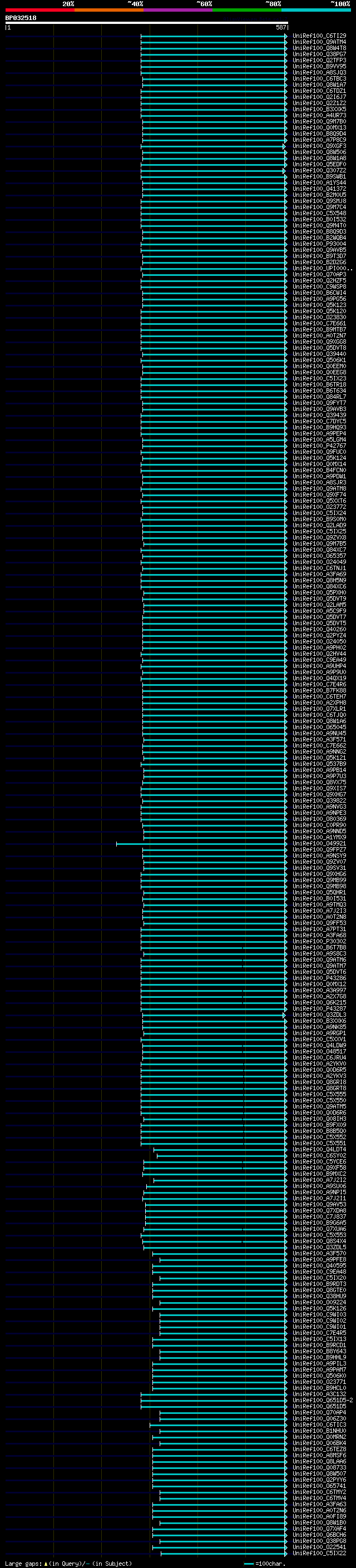Screen dimensions: 356x1568
Task: Select hit UniRef100_B3XXK5
Action: (319, 110)
